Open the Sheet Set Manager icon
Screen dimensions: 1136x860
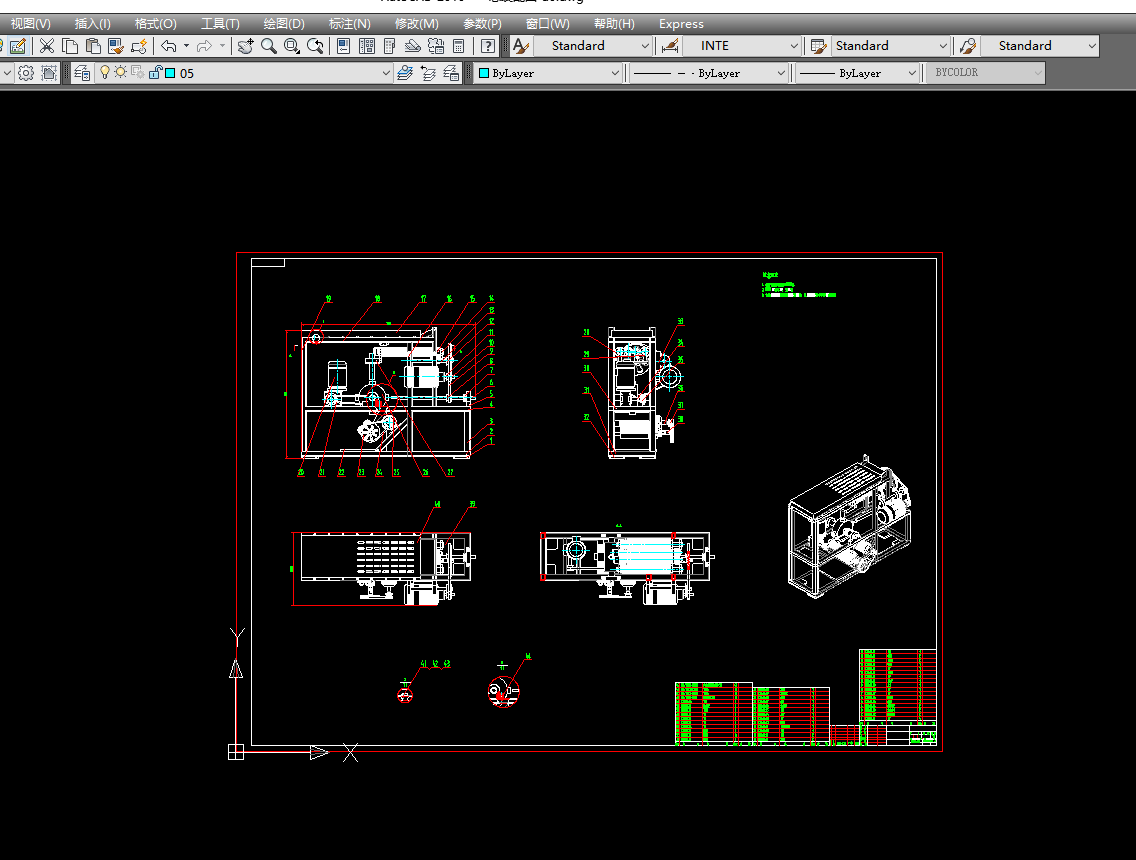(412, 46)
